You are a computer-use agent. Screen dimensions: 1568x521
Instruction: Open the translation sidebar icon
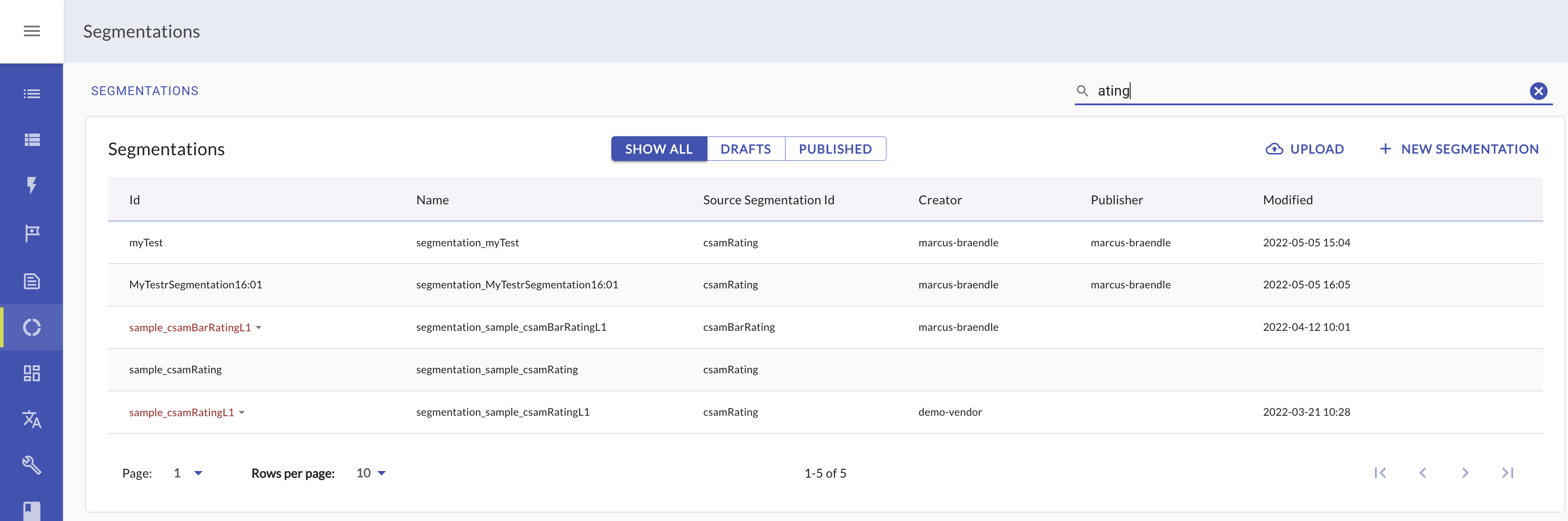32,419
